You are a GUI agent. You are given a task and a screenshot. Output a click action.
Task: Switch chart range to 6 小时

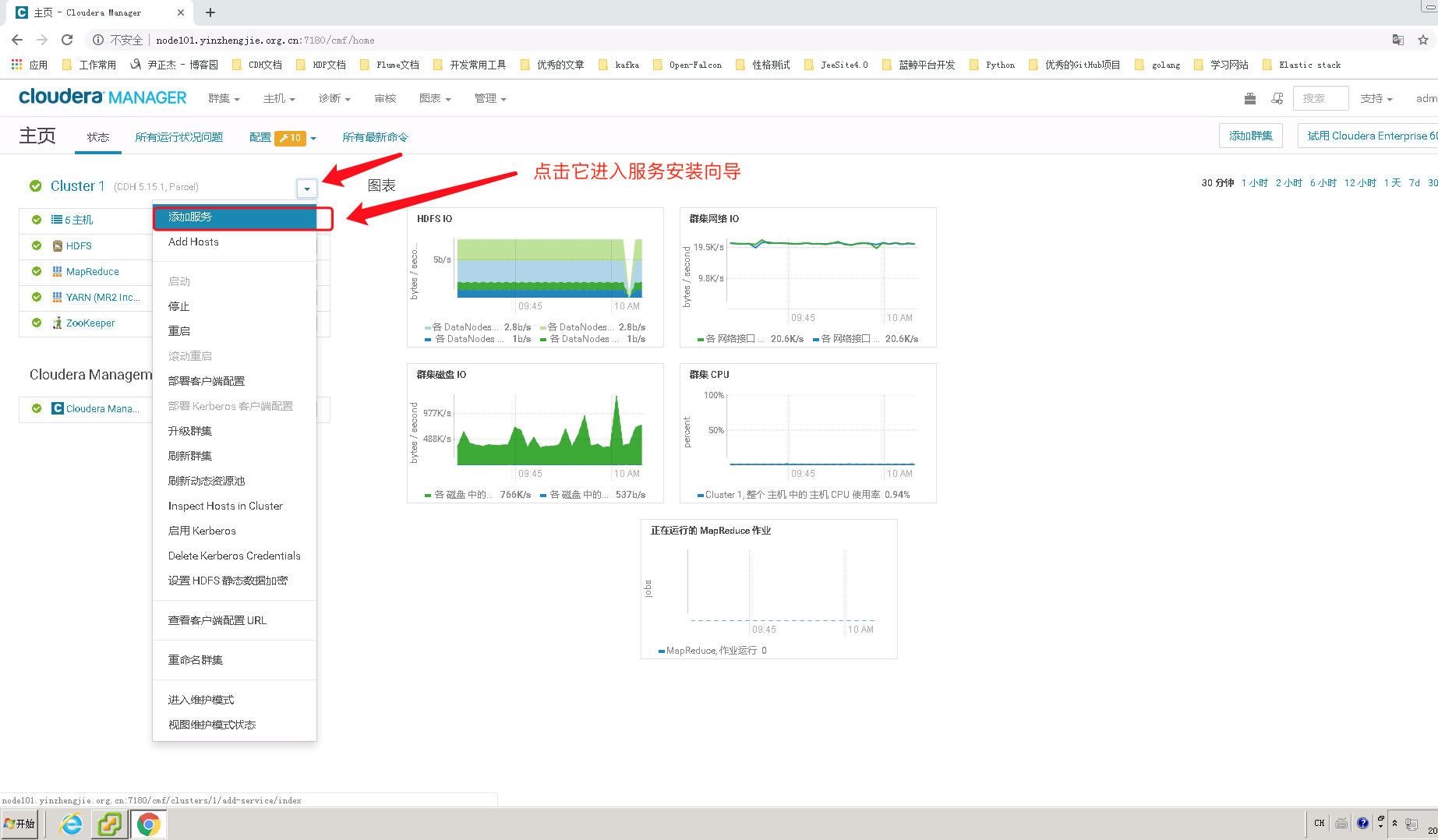coord(1323,182)
